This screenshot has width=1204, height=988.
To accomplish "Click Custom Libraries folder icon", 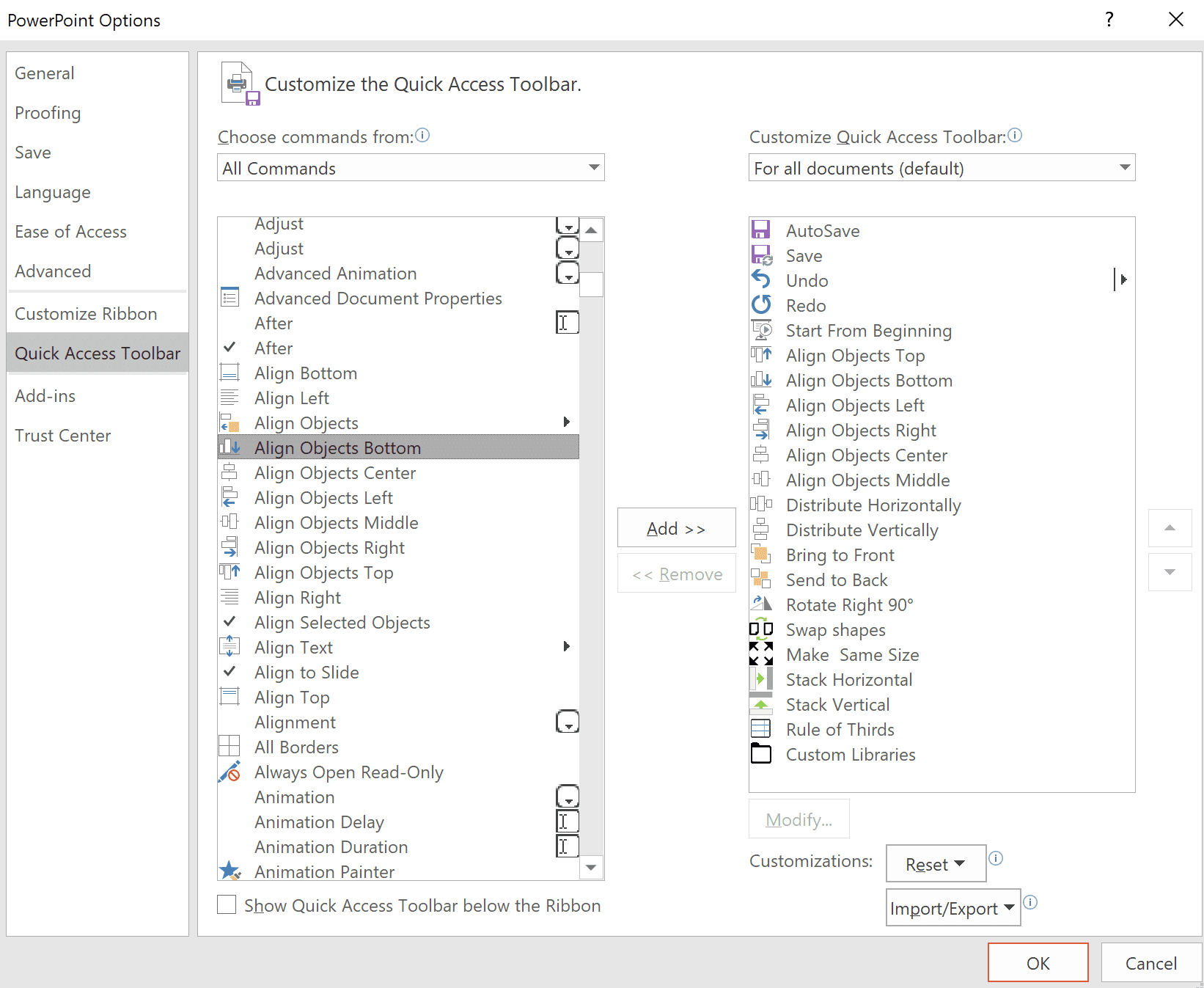I will [x=760, y=754].
